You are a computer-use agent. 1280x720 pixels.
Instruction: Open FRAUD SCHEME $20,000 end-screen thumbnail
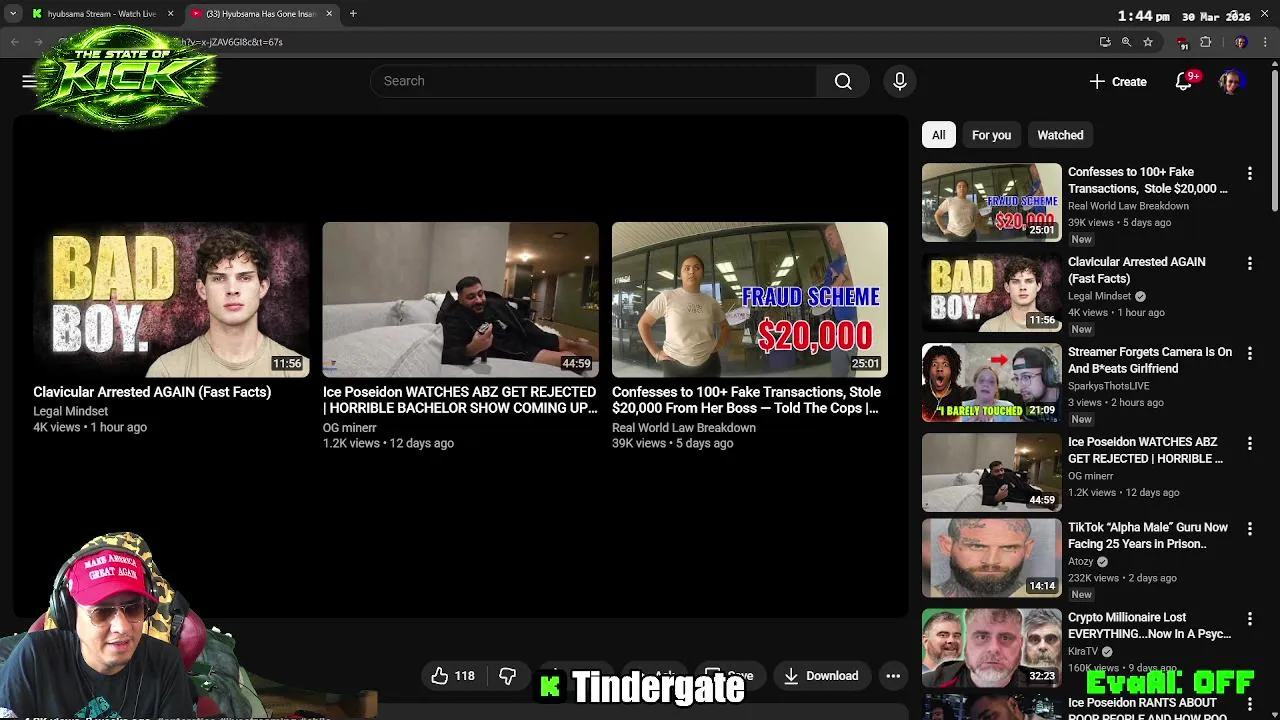[749, 299]
